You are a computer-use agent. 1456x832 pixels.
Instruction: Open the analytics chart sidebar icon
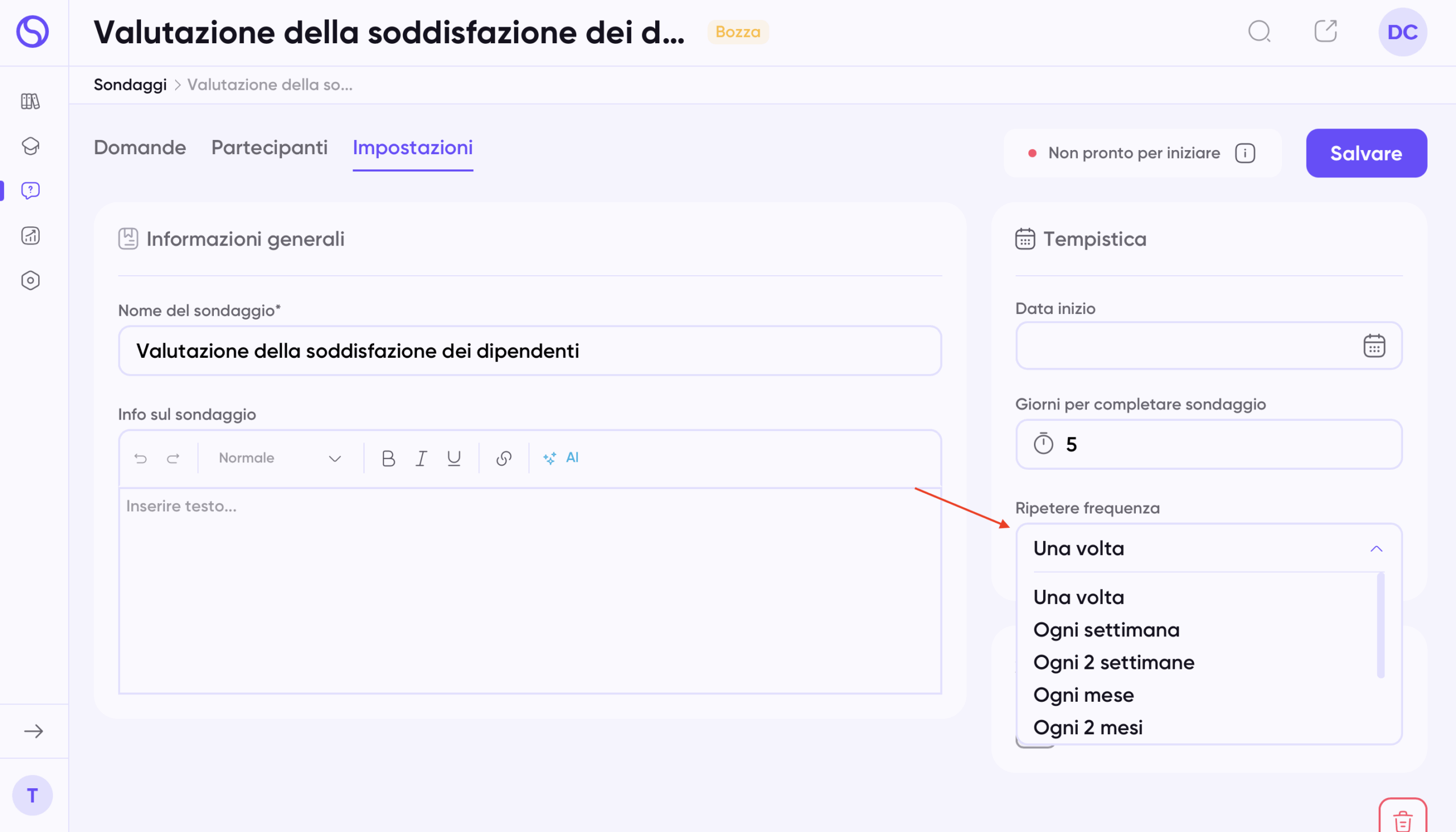(30, 235)
